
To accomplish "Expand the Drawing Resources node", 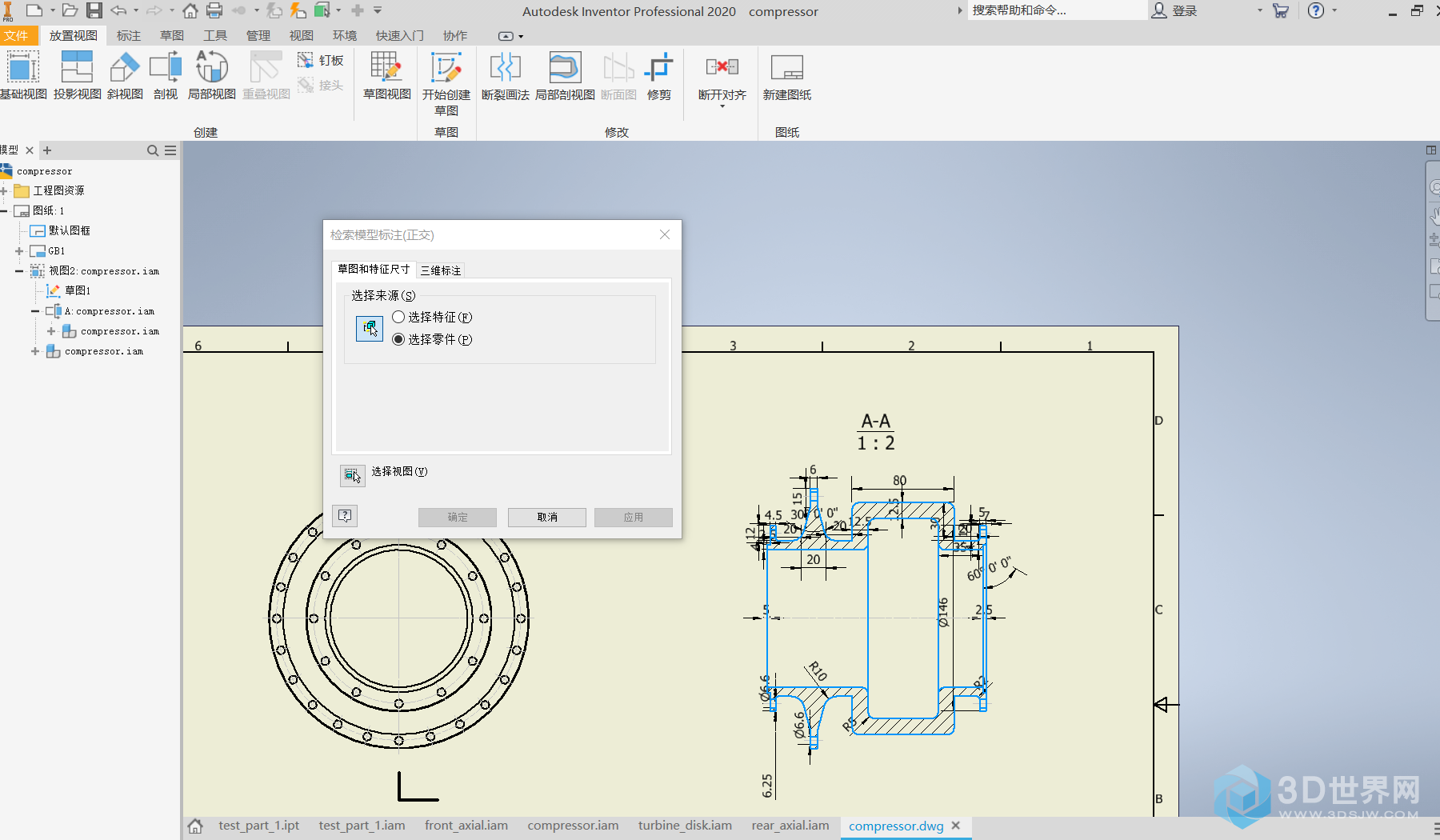I will pos(4,190).
